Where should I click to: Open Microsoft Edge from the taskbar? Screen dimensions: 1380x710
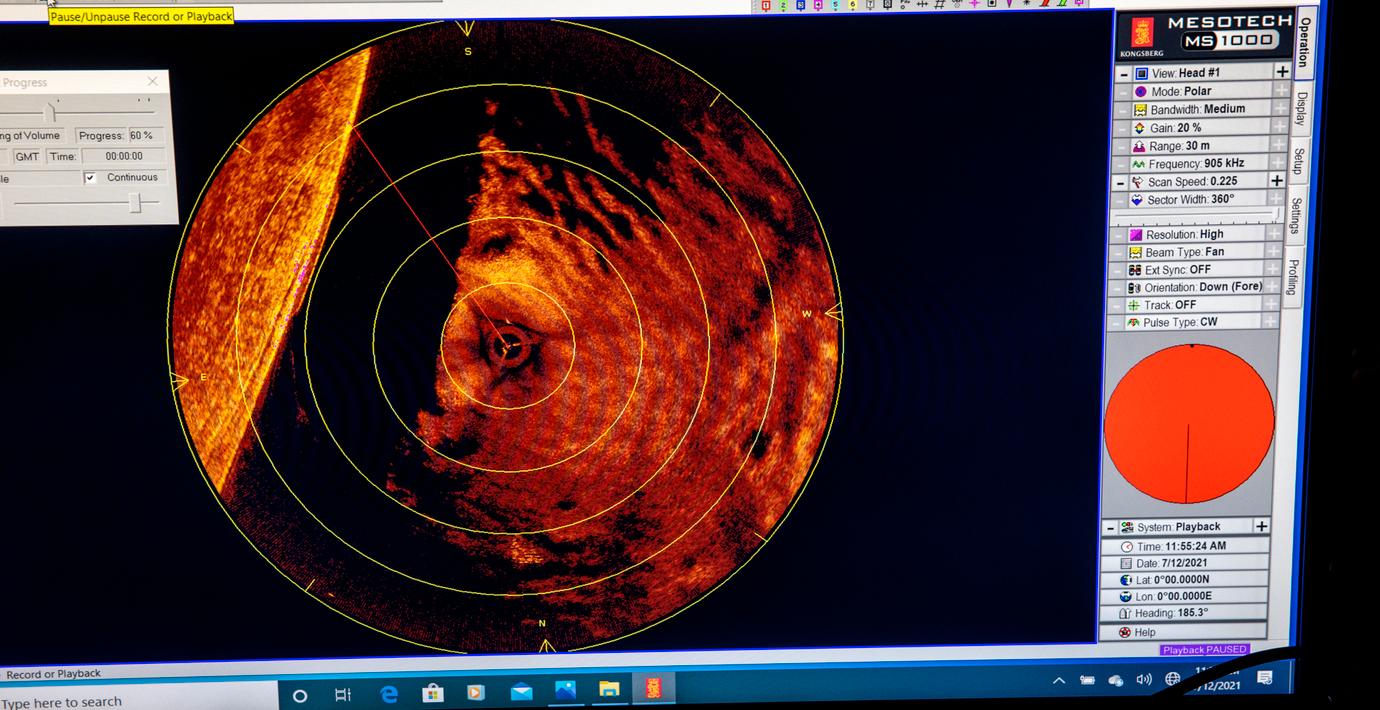[389, 693]
